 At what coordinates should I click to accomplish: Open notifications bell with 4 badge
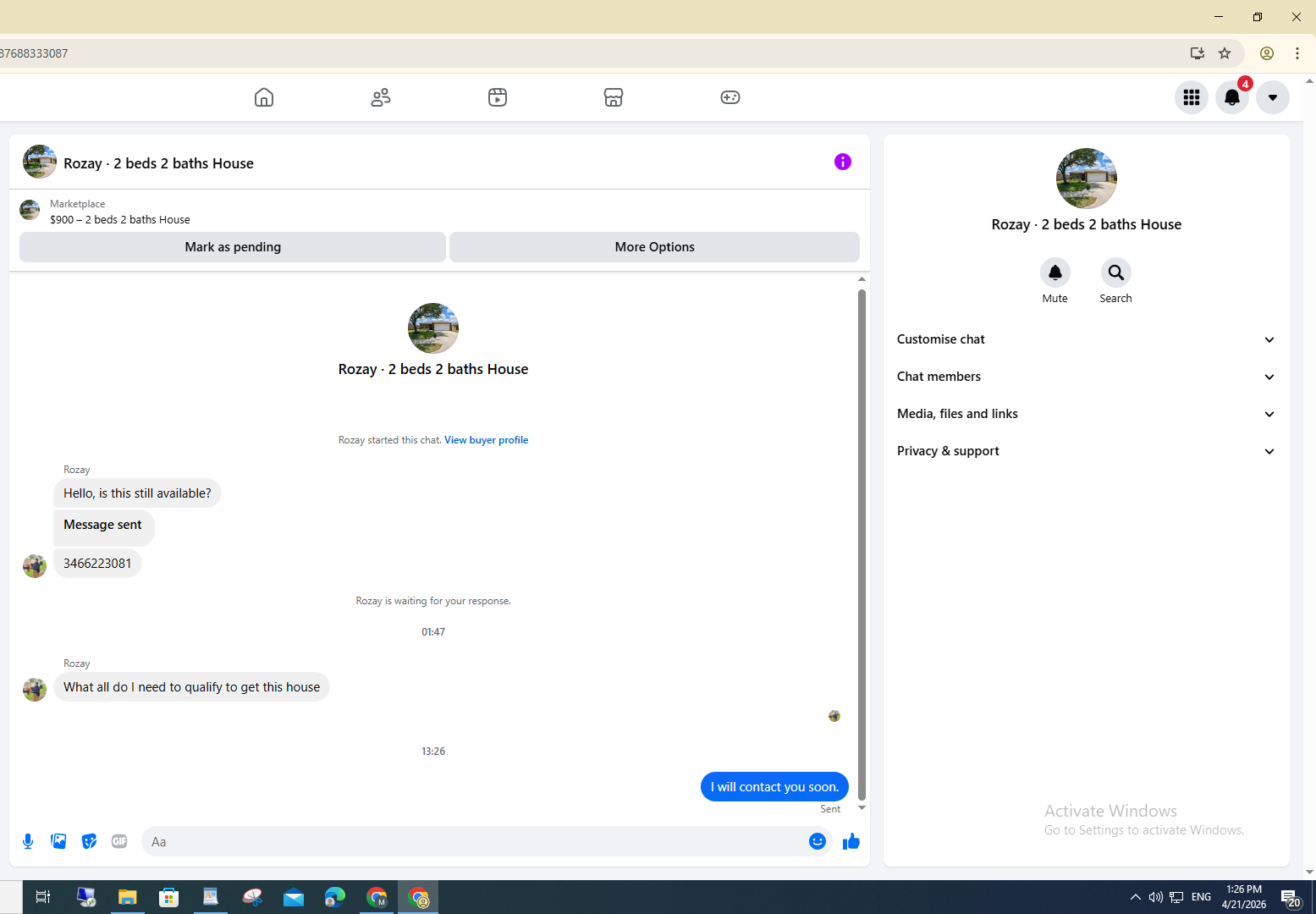[1232, 97]
